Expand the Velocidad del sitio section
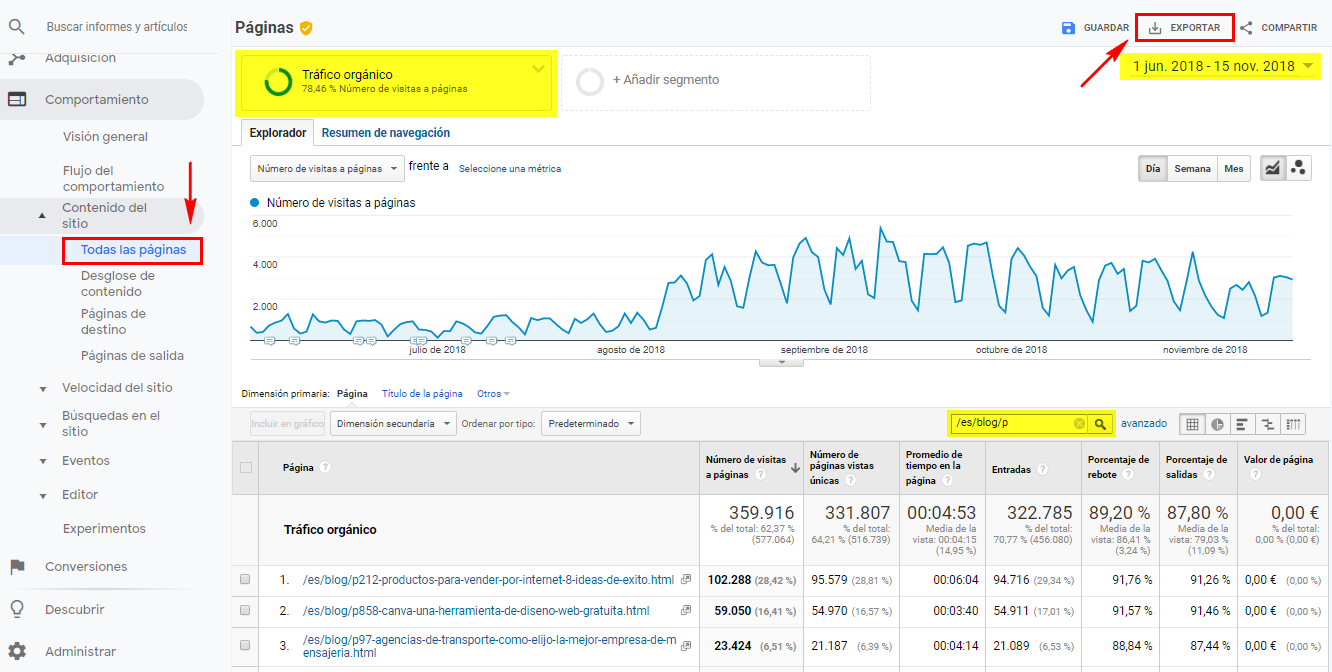Viewport: 1332px width, 672px height. tap(43, 388)
